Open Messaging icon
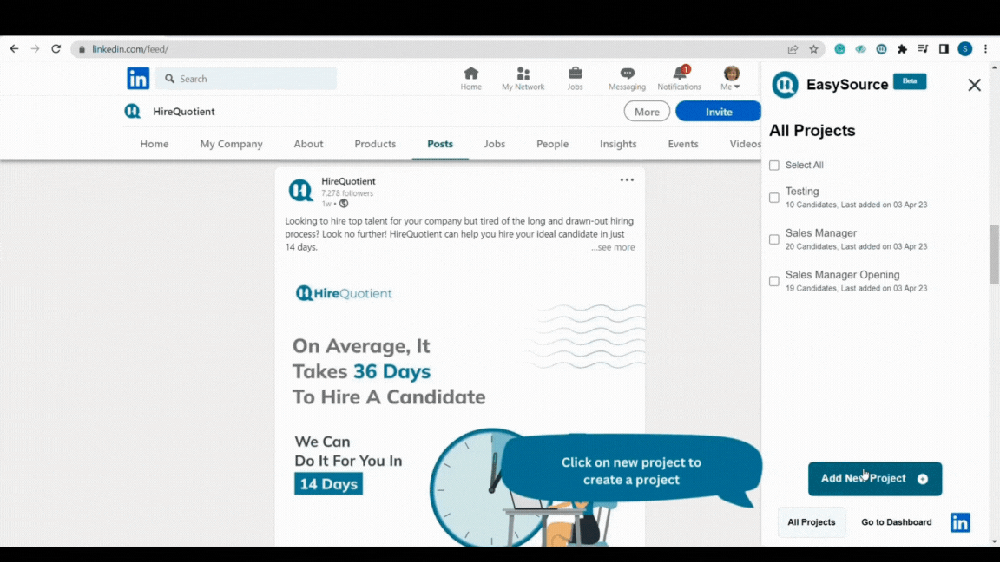The height and width of the screenshot is (562, 1000). click(x=627, y=78)
